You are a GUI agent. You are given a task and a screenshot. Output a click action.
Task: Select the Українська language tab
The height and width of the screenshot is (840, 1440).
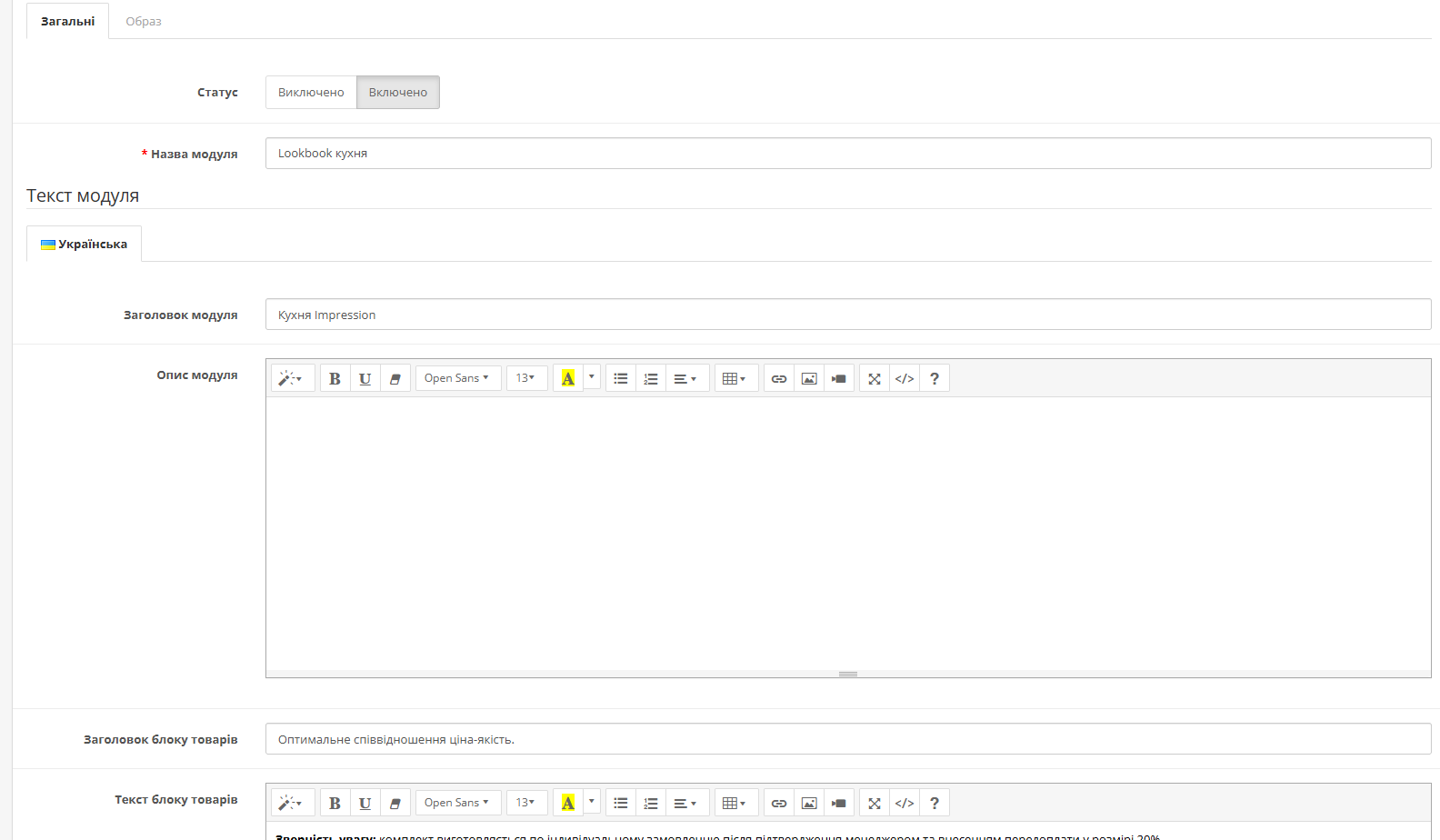pyautogui.click(x=84, y=244)
